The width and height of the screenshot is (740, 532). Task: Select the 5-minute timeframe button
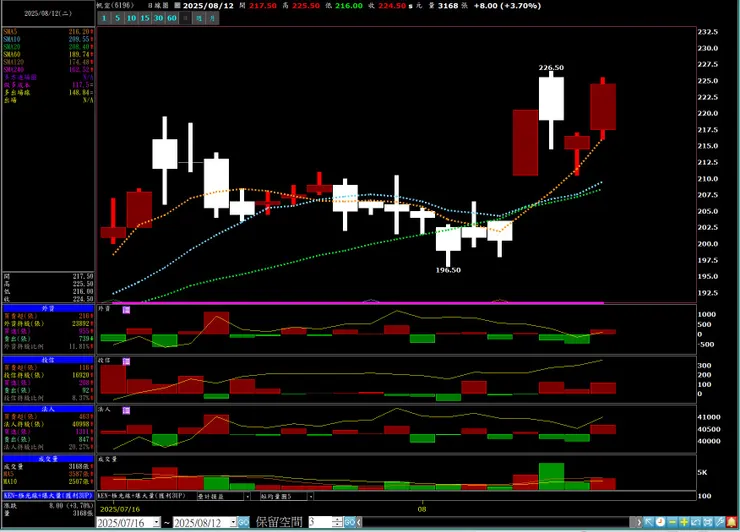pos(118,18)
